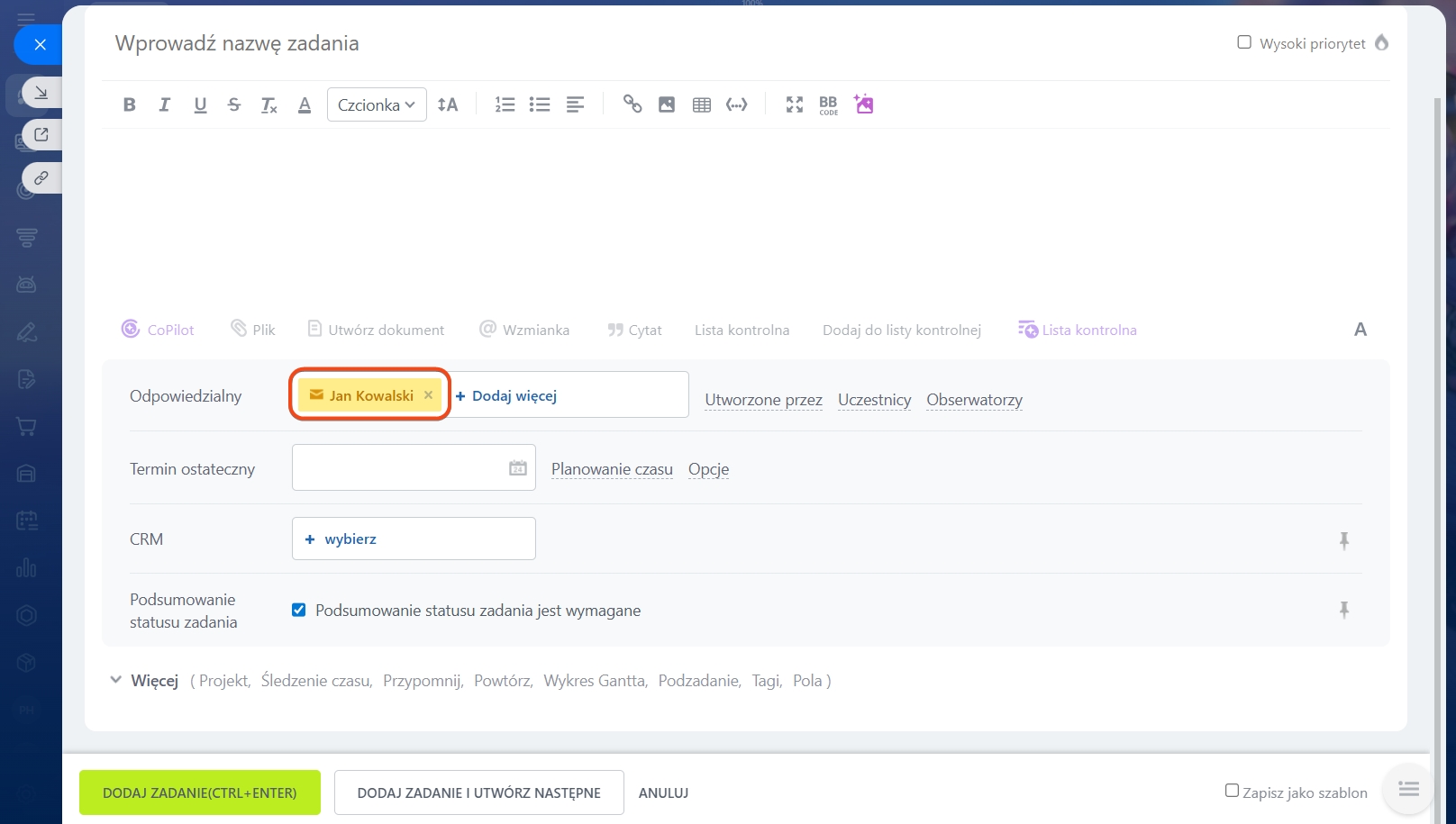Open calendar picker for deadline
Viewport: 1456px width, 824px height.
(x=518, y=468)
